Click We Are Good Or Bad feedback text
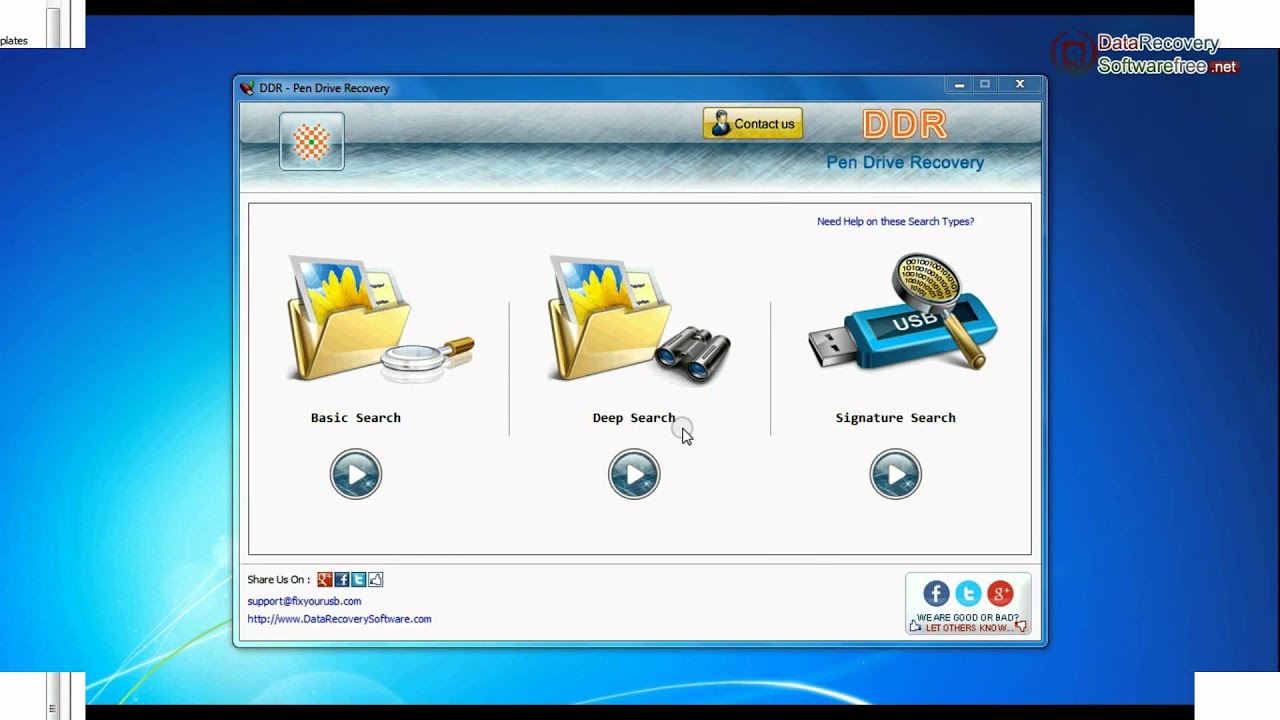 968,618
